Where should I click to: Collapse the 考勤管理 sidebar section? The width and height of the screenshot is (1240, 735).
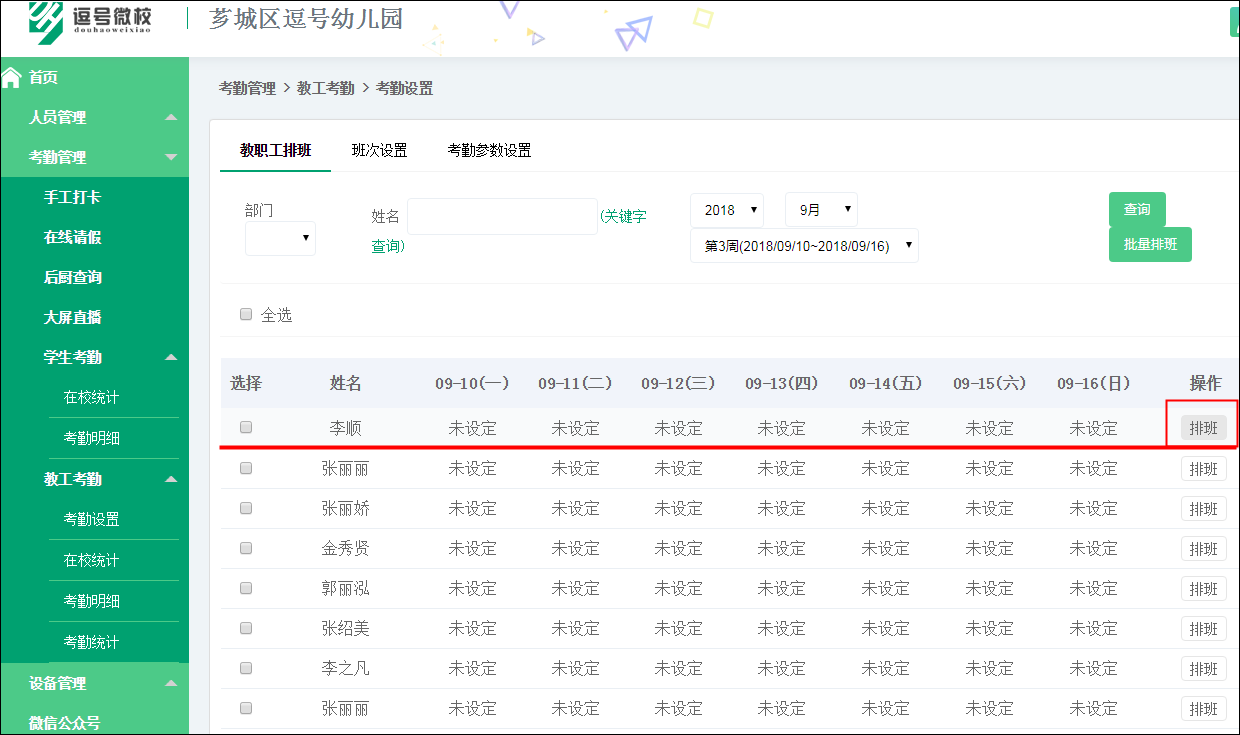point(94,156)
